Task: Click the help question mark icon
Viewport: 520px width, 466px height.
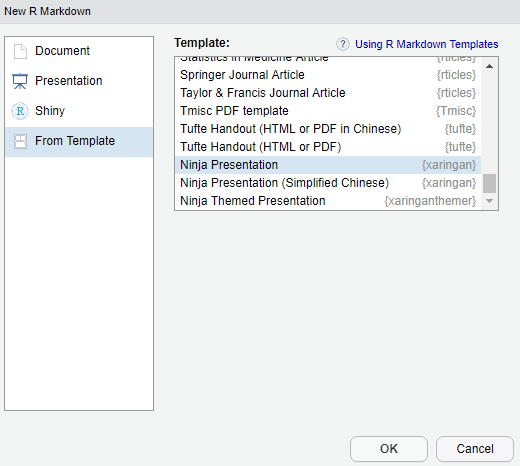Action: point(343,44)
